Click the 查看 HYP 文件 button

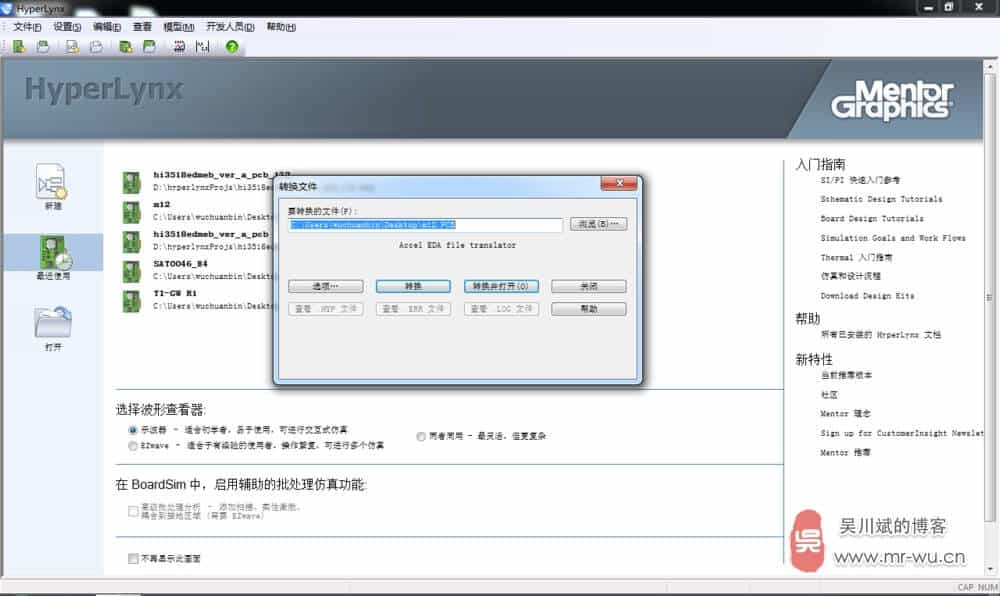coord(325,309)
